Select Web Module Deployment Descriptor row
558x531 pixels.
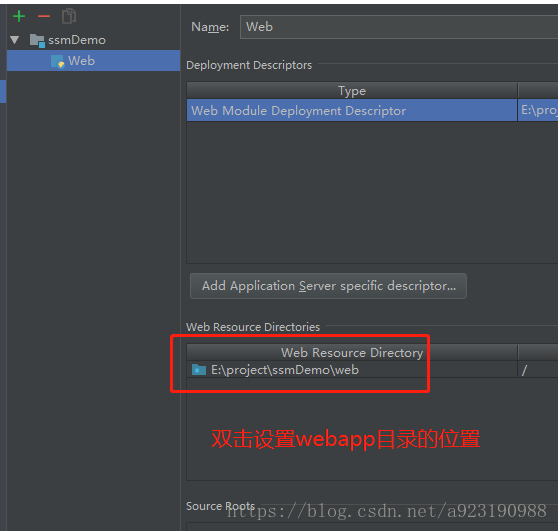coord(352,111)
